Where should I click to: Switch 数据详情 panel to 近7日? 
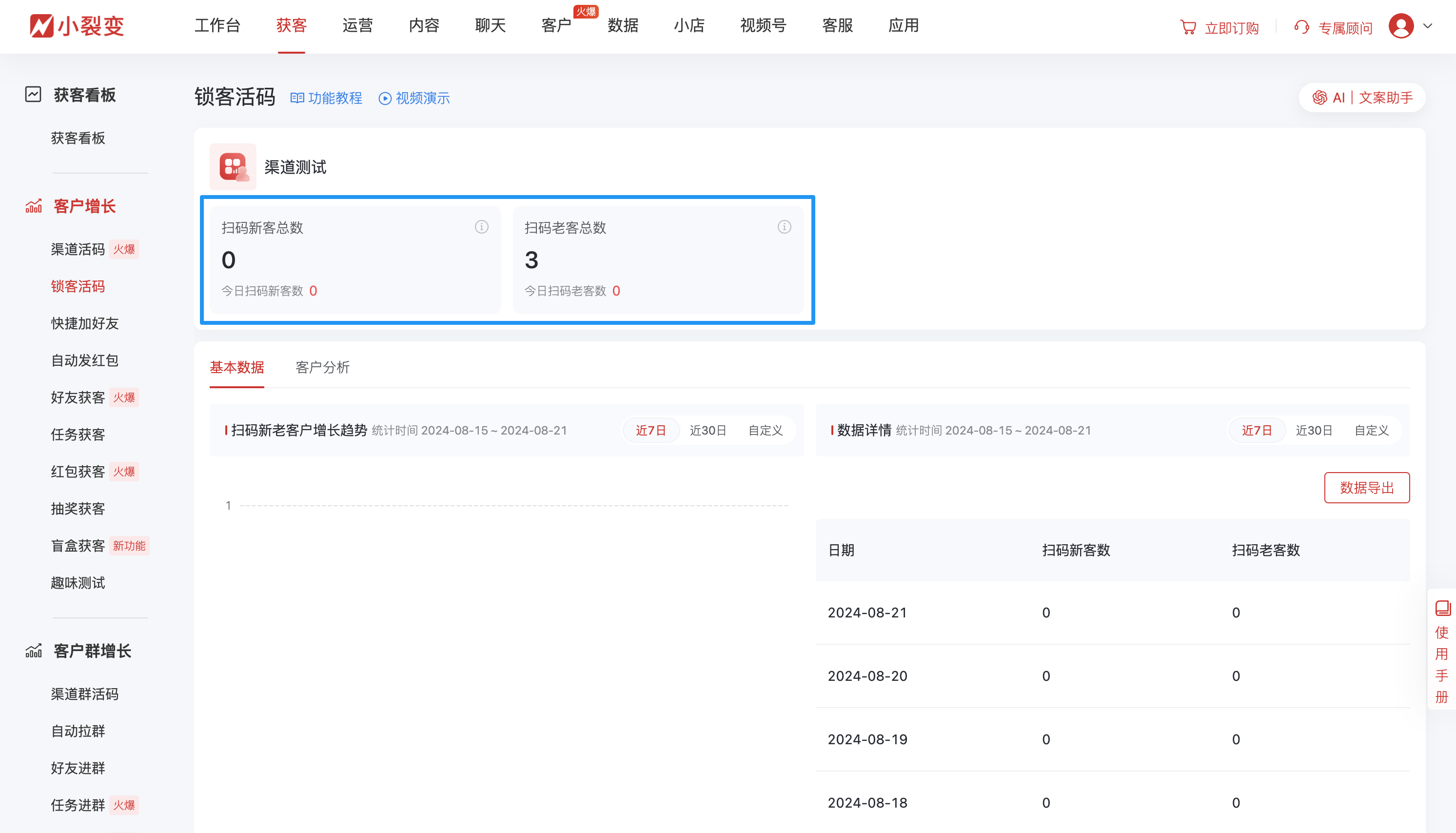(1257, 430)
